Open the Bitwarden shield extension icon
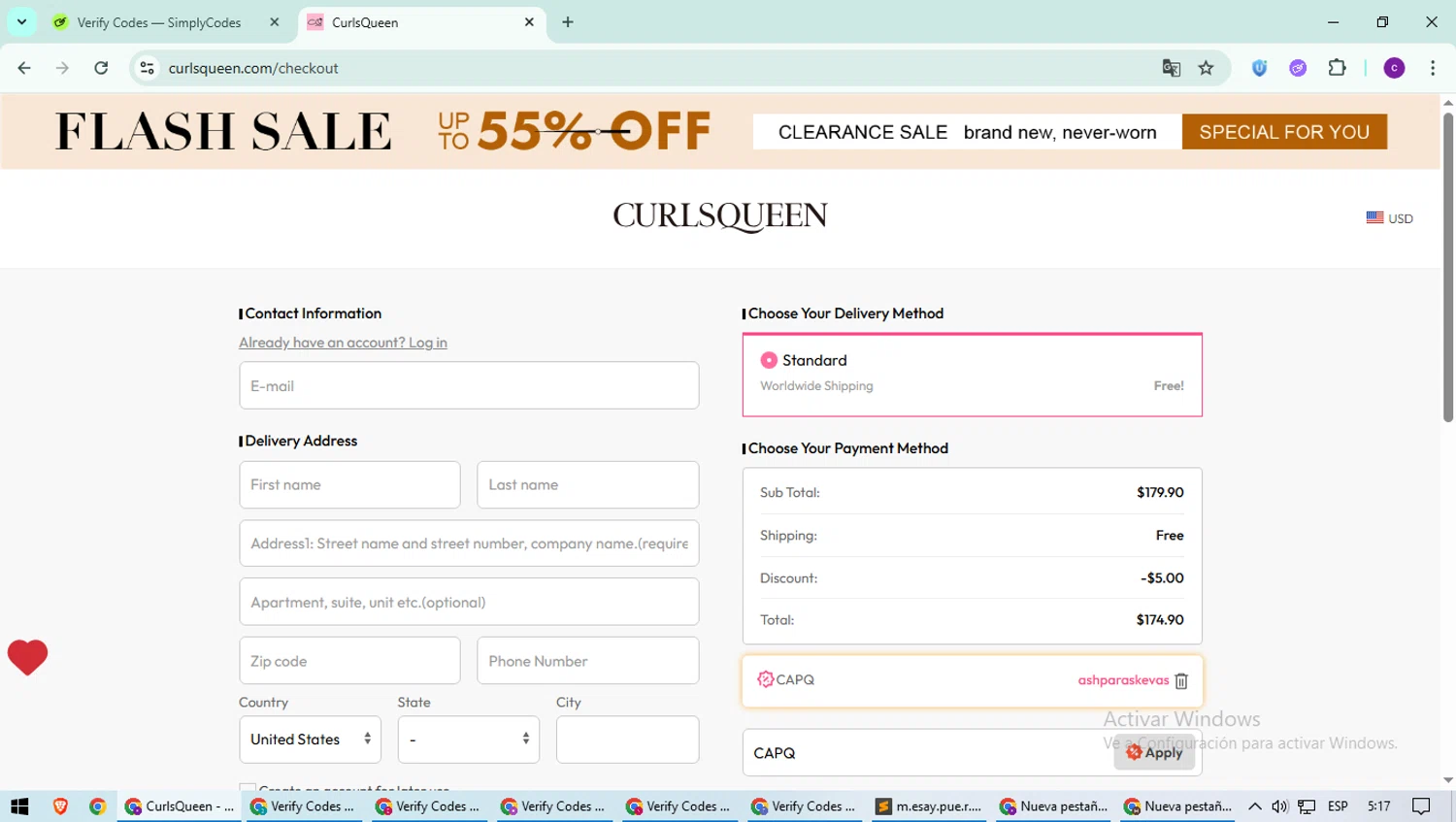 click(1259, 68)
